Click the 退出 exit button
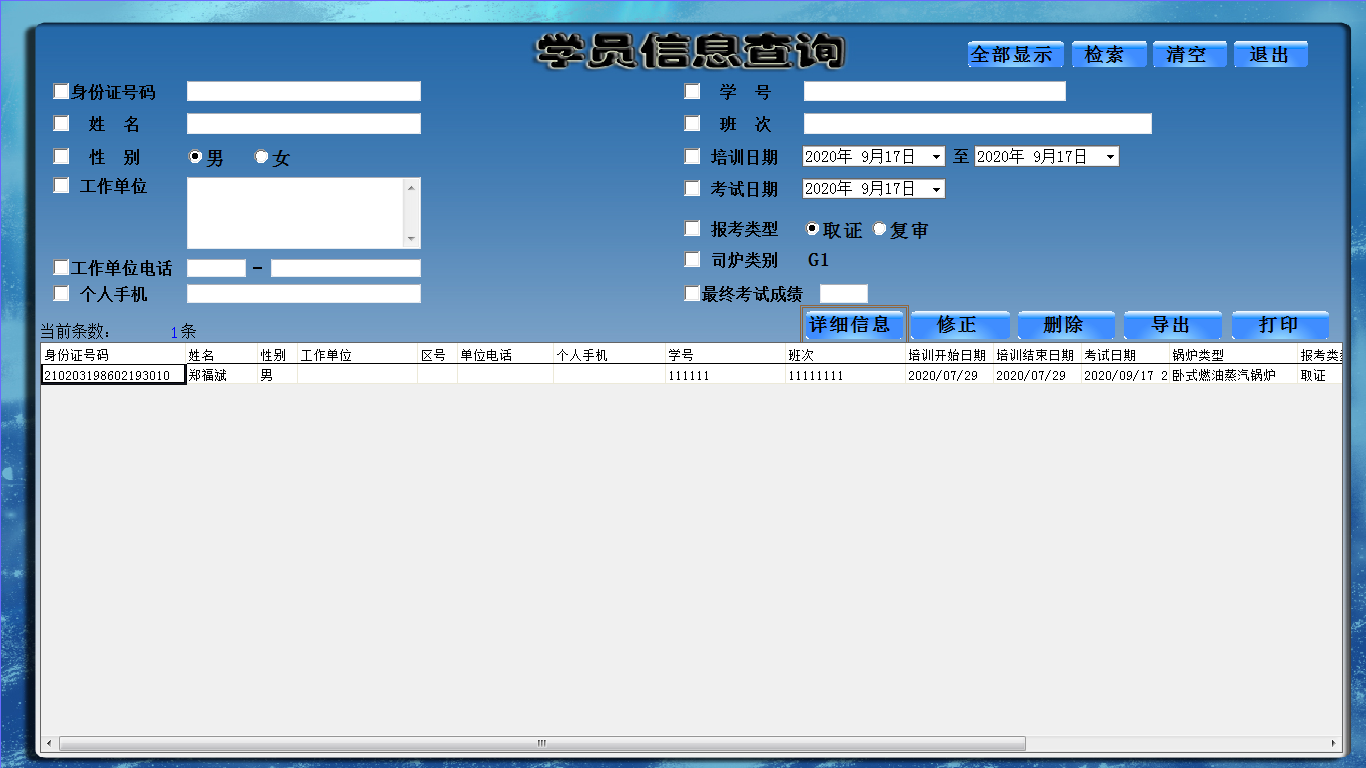 [1270, 55]
